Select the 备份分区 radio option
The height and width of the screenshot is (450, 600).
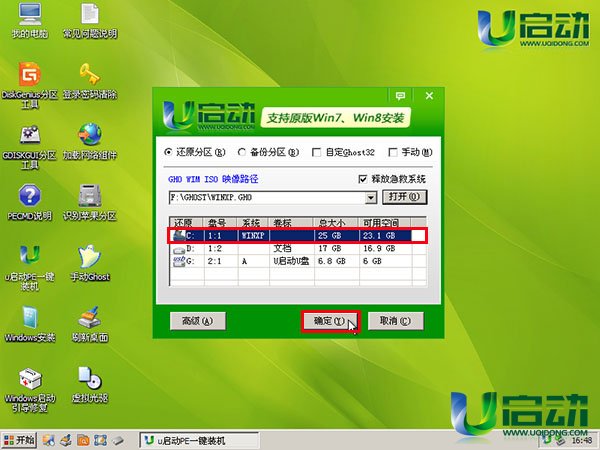point(243,152)
